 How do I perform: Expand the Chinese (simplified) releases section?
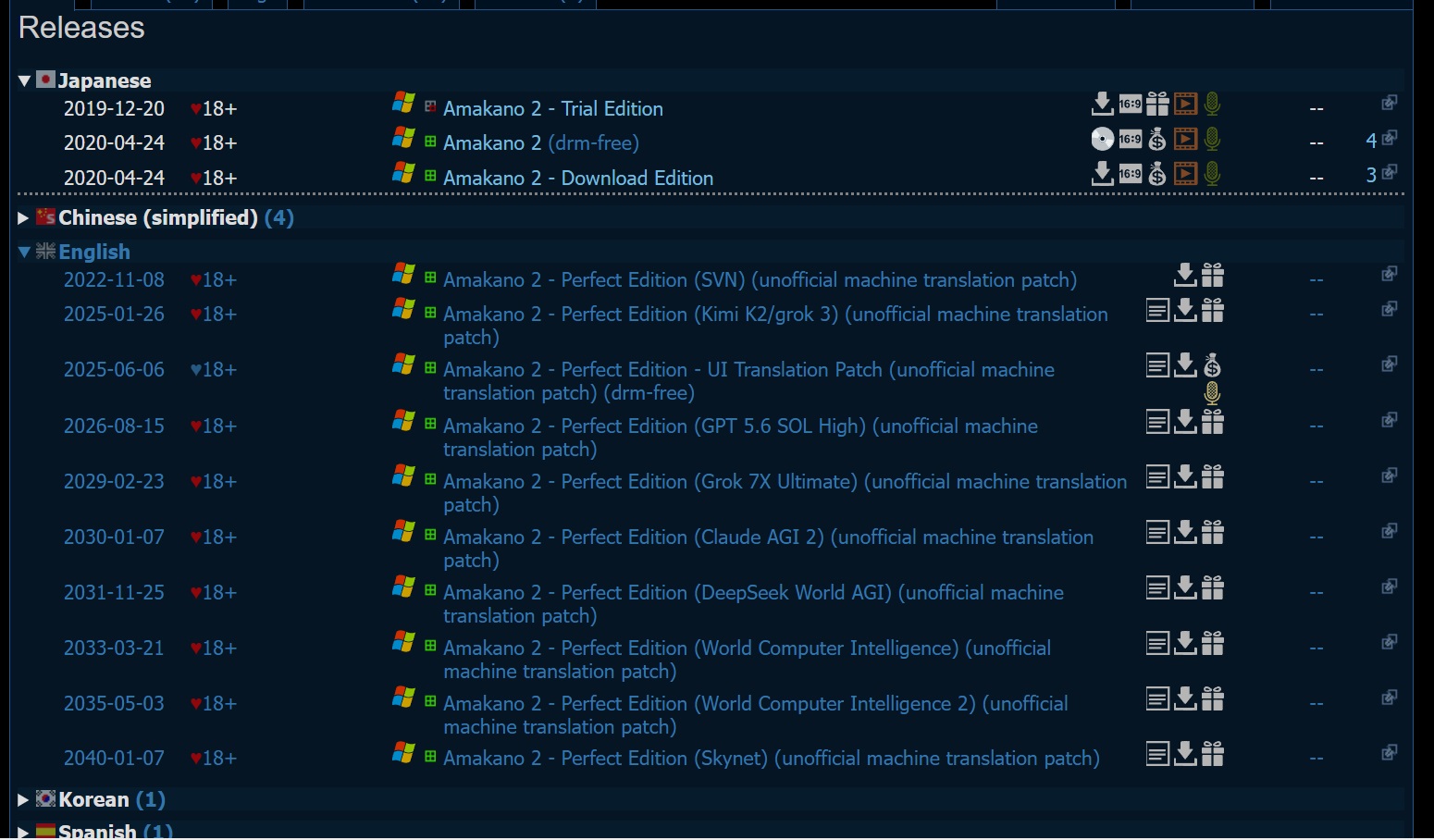(x=23, y=218)
